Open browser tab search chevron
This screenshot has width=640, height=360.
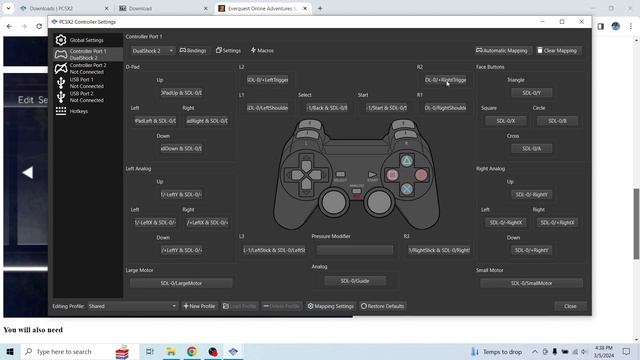(x=8, y=8)
